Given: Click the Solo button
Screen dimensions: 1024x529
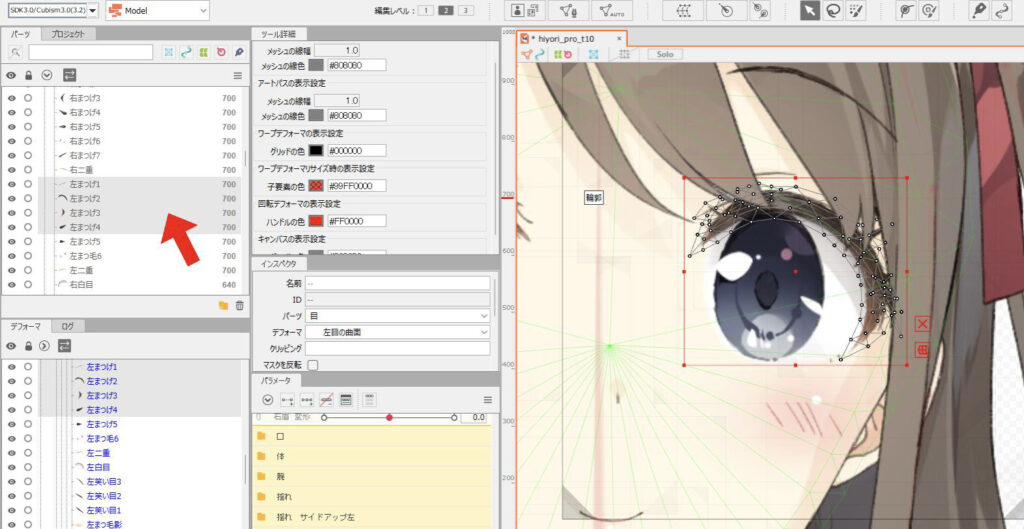Looking at the screenshot, I should [x=665, y=54].
